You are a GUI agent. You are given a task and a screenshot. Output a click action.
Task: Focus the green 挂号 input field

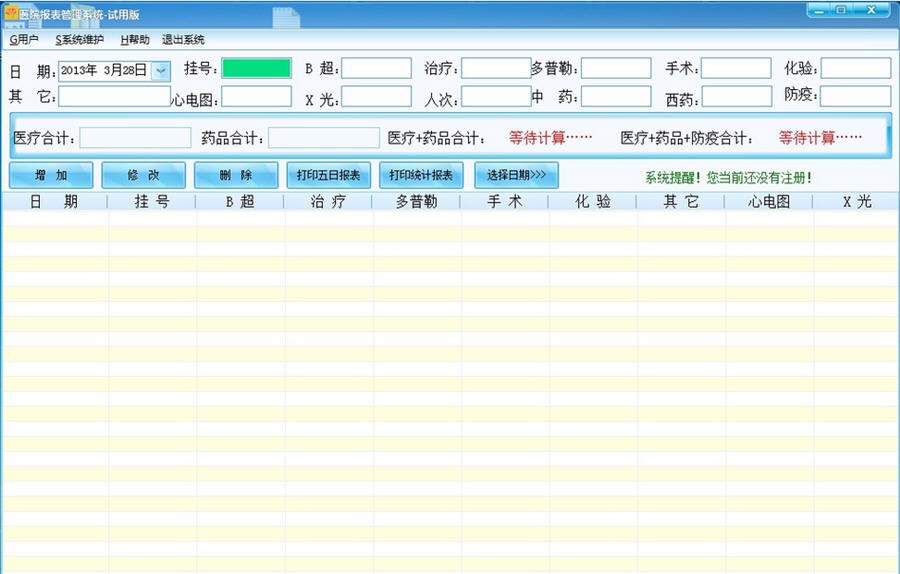coord(256,68)
